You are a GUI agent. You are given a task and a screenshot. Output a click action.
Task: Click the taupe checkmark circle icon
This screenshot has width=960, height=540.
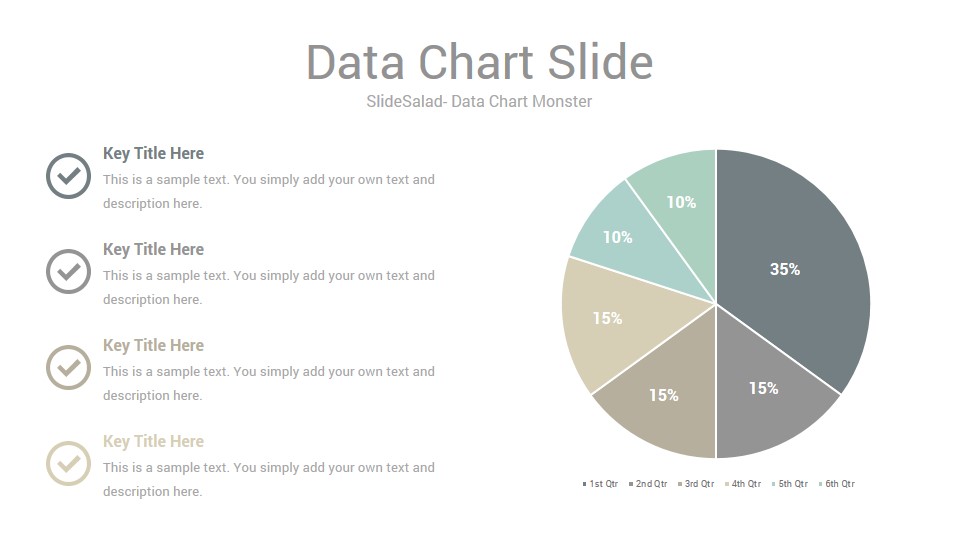pos(69,367)
